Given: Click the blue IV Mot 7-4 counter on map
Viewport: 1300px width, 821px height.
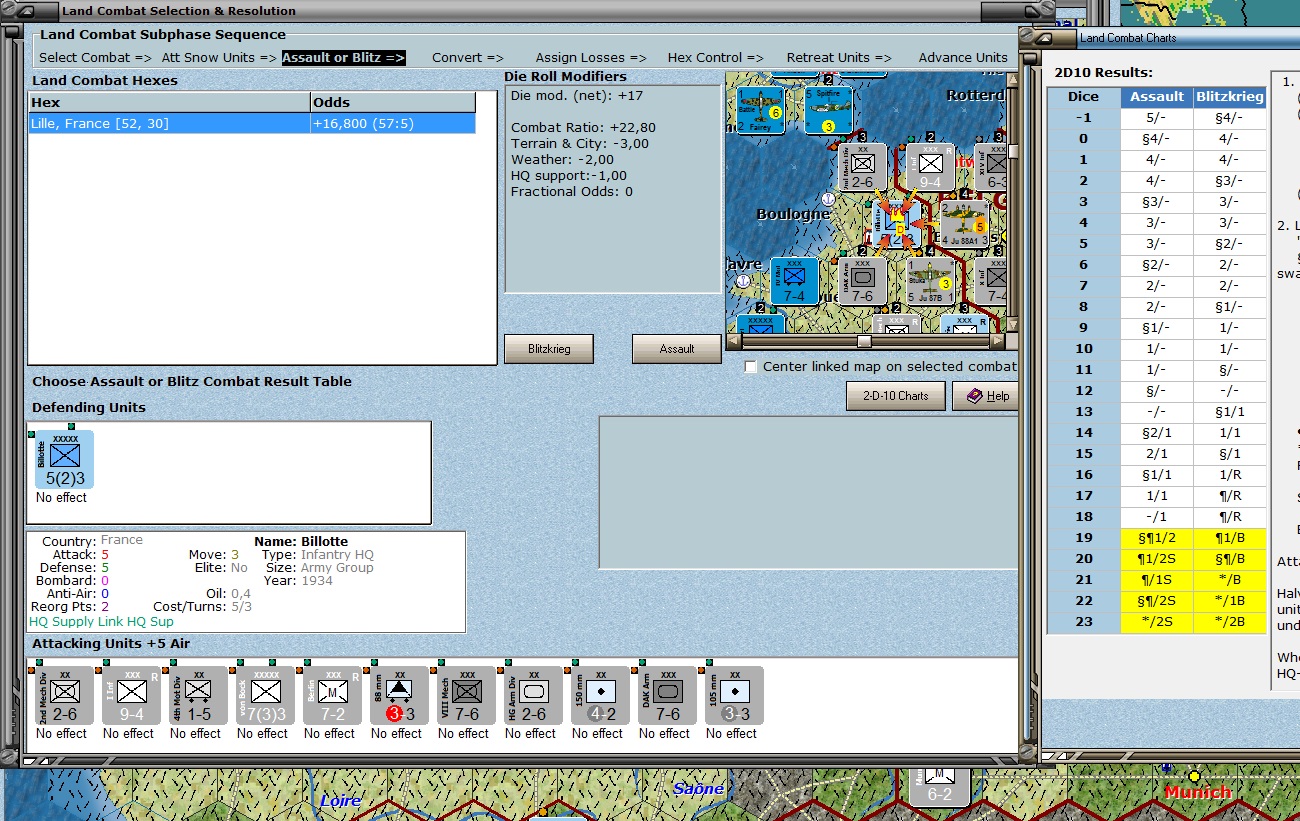Looking at the screenshot, I should click(794, 281).
